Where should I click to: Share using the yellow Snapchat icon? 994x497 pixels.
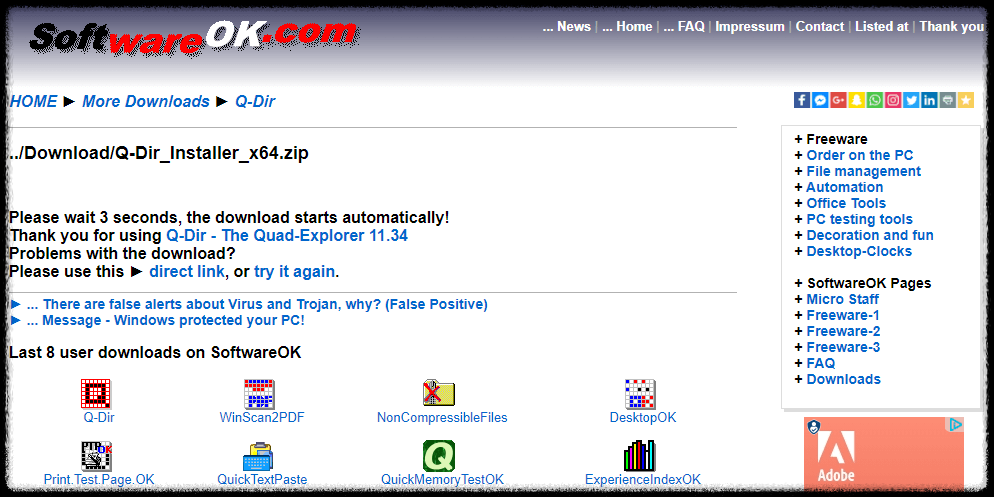(x=856, y=100)
